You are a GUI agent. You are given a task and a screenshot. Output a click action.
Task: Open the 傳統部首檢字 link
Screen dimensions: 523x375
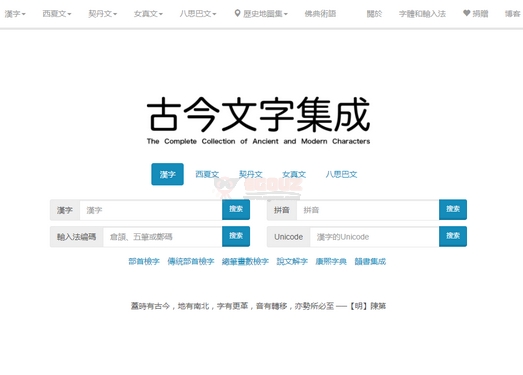[x=191, y=261]
